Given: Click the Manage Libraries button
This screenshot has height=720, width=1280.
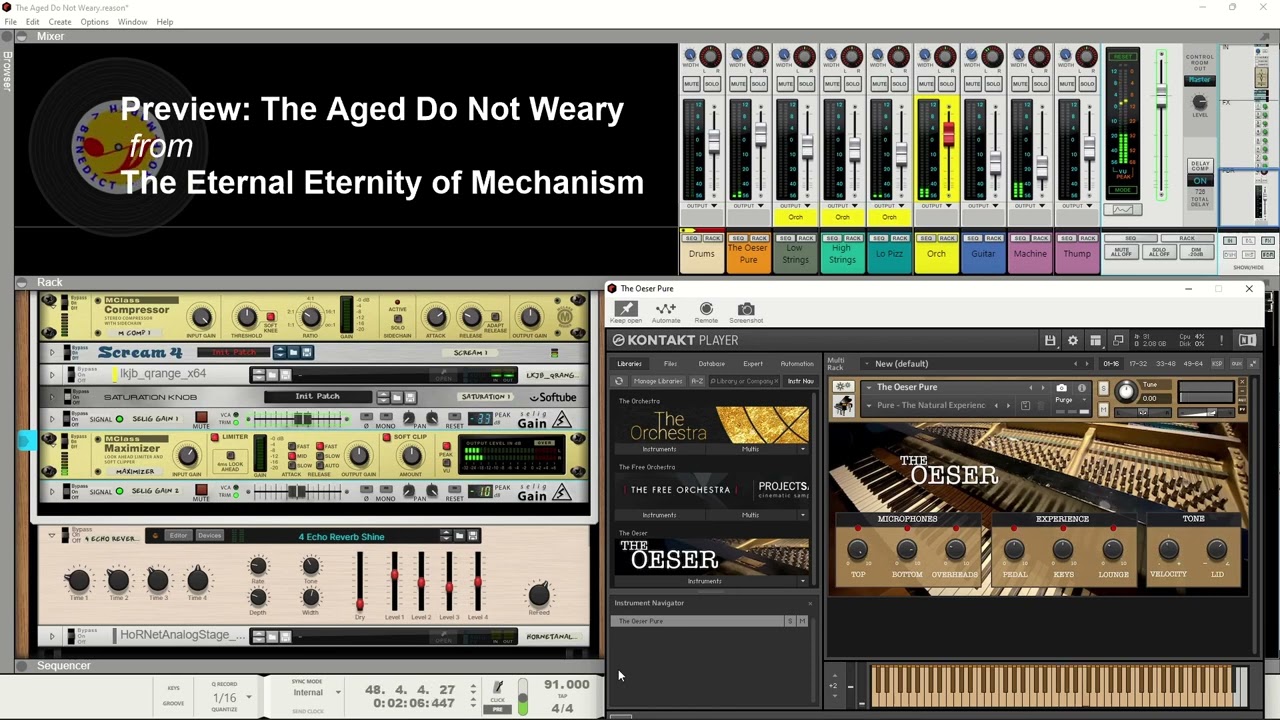Looking at the screenshot, I should tap(657, 381).
